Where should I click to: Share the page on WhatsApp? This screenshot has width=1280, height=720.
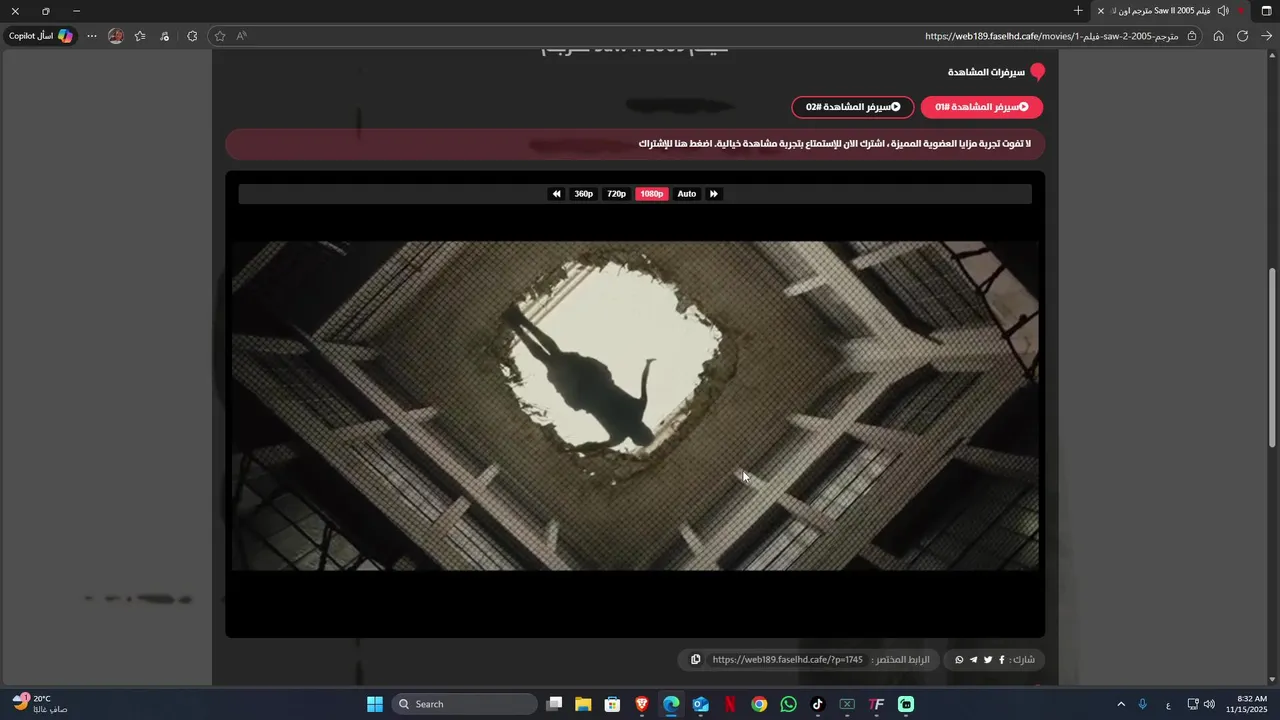960,660
